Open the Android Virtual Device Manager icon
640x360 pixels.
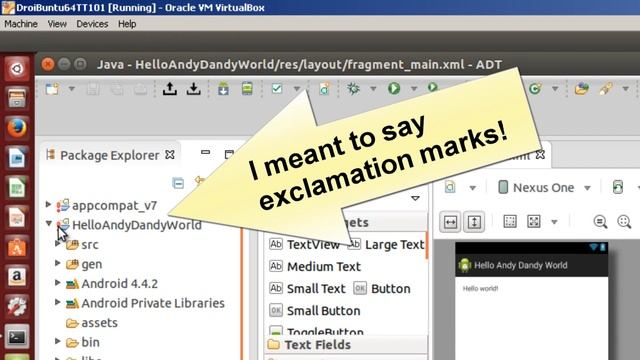[x=247, y=89]
